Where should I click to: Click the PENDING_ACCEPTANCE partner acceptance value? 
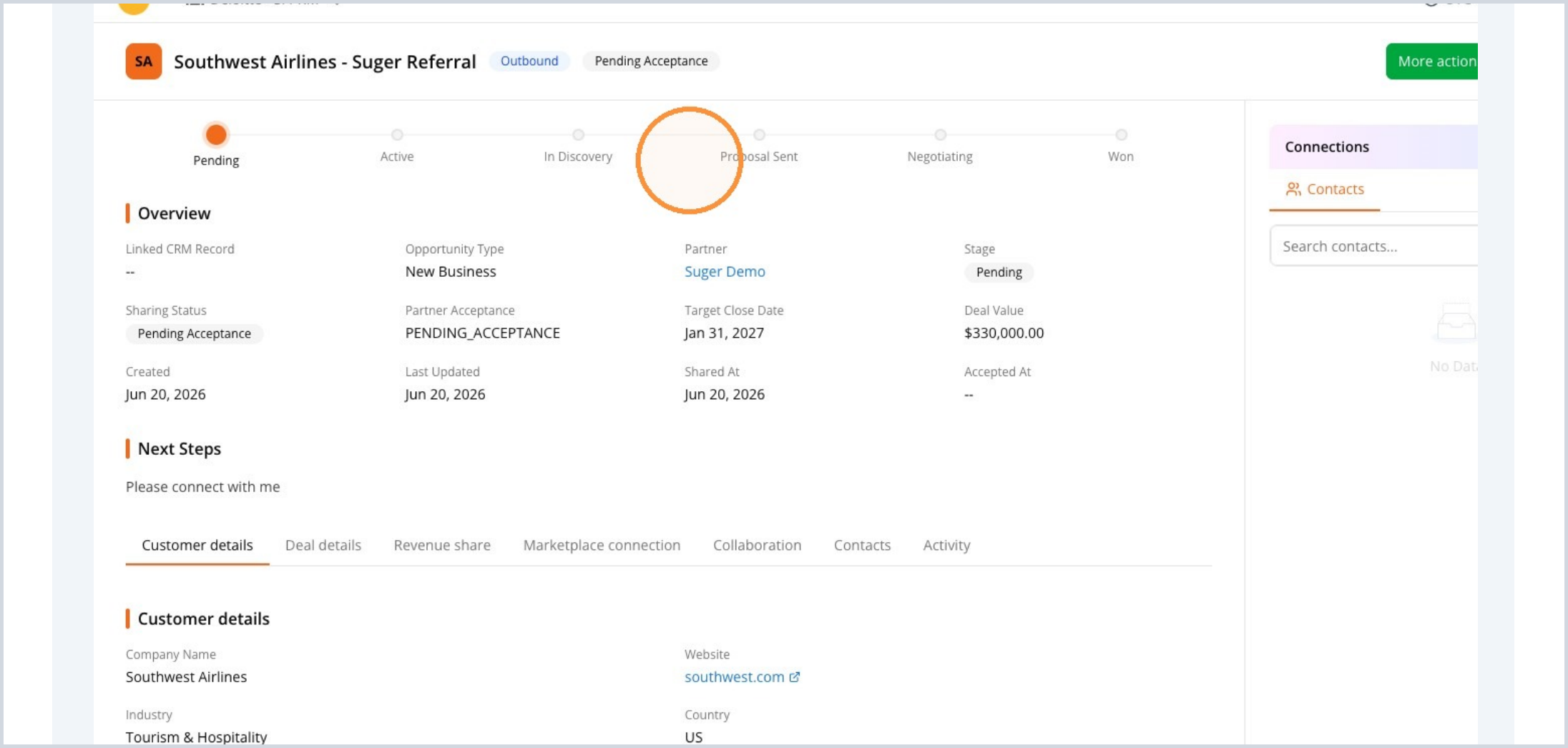tap(482, 333)
